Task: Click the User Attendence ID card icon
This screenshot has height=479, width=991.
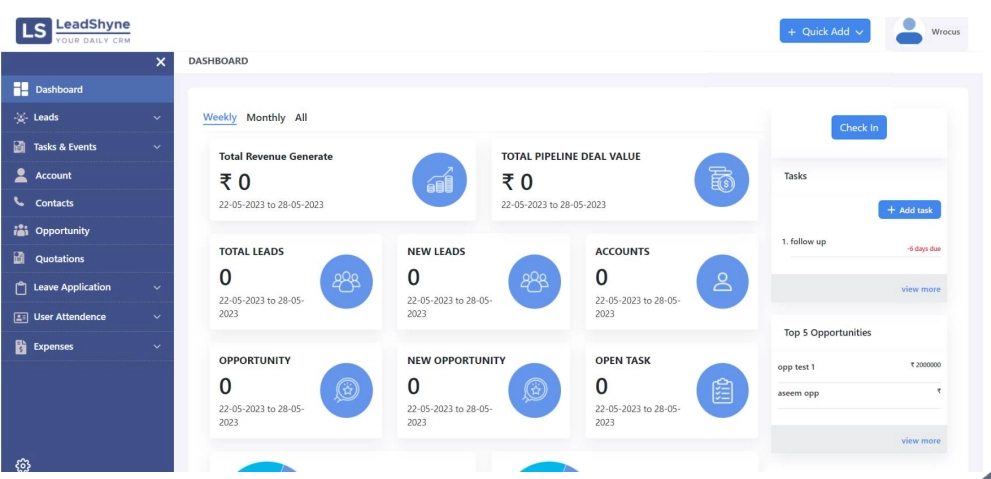Action: [x=21, y=317]
